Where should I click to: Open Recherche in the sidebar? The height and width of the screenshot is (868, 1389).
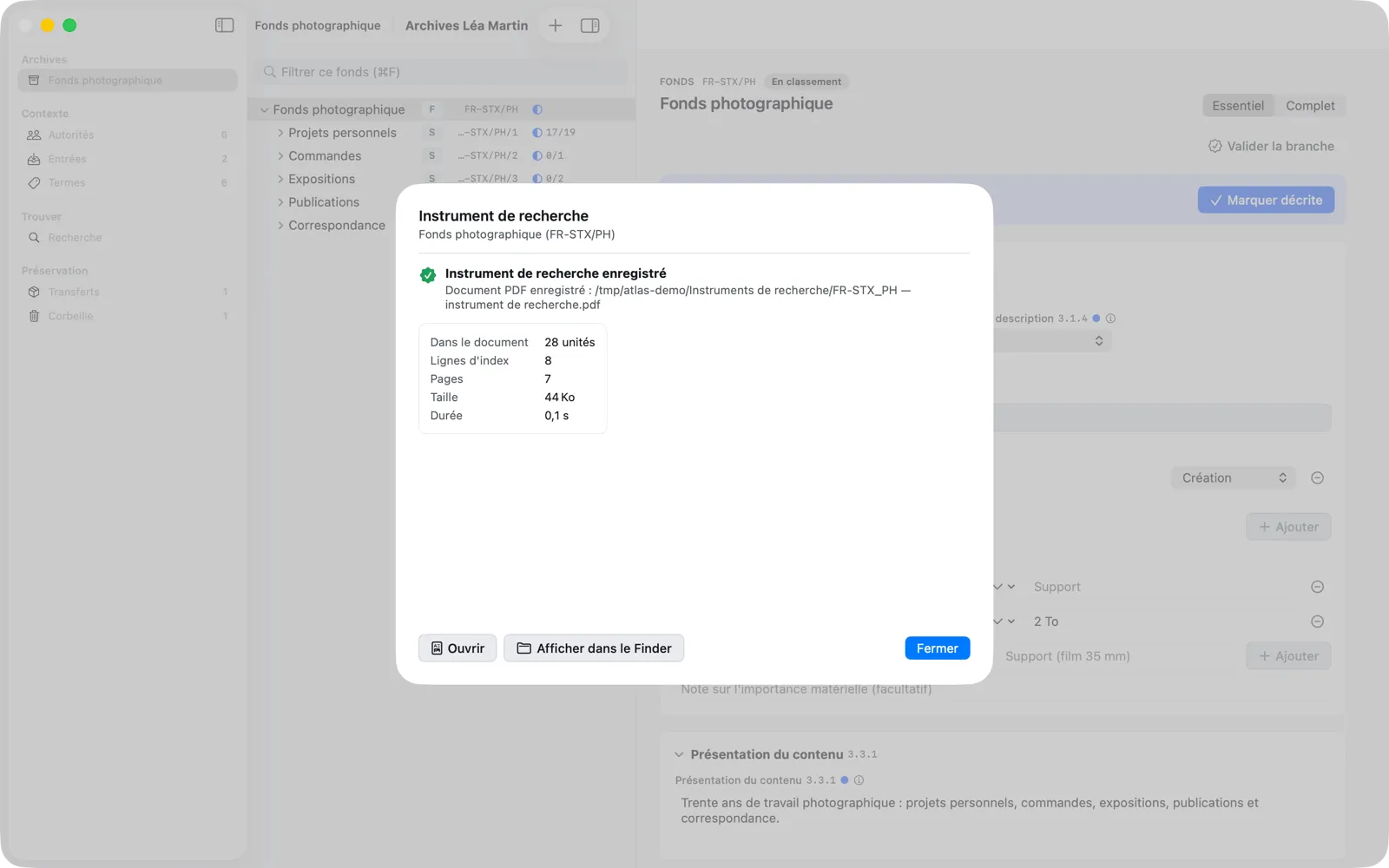point(127,237)
